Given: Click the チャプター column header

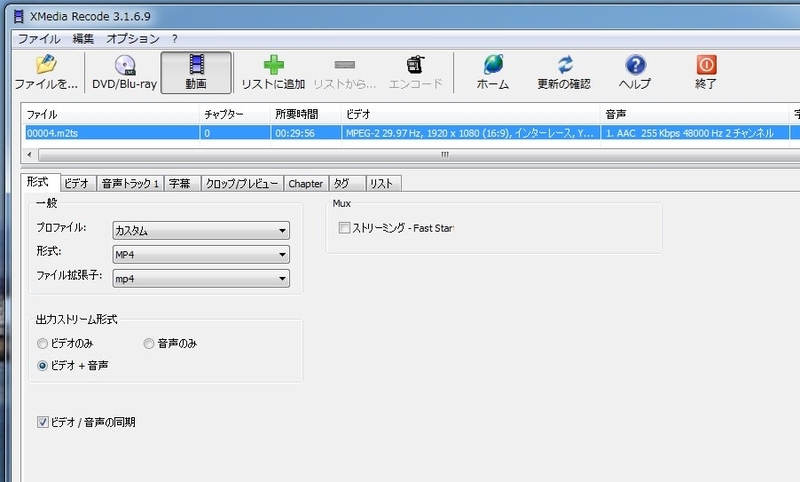Looking at the screenshot, I should coord(235,114).
